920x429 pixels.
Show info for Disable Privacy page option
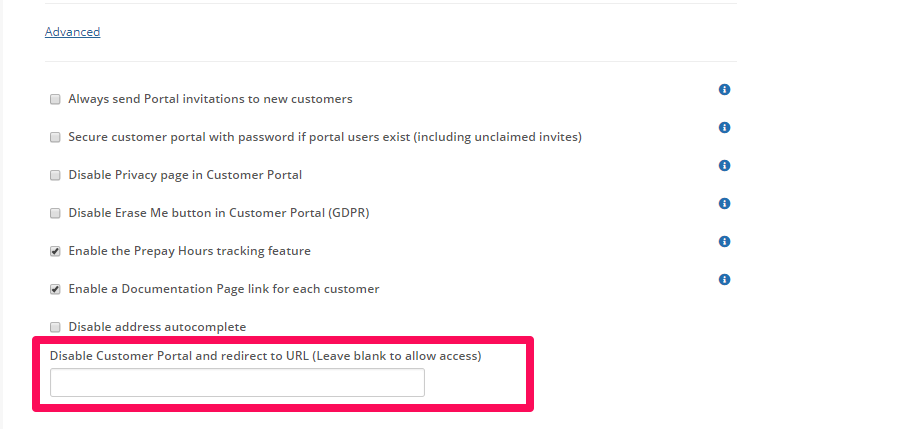pos(724,166)
